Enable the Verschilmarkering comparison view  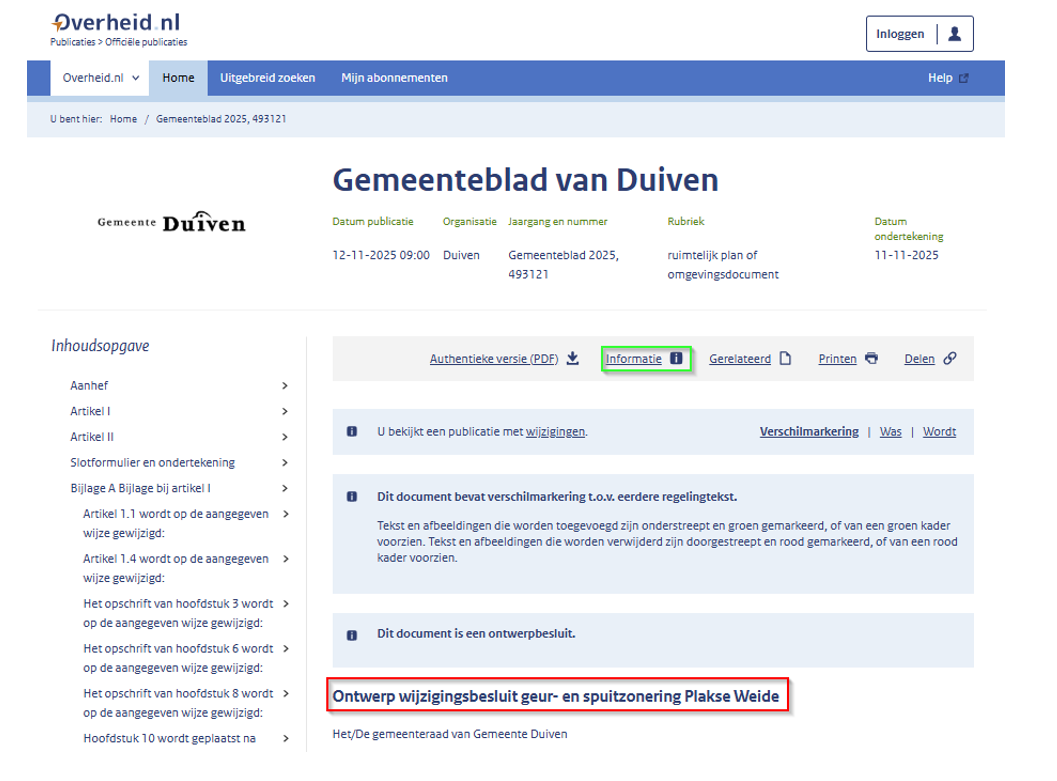tap(809, 432)
